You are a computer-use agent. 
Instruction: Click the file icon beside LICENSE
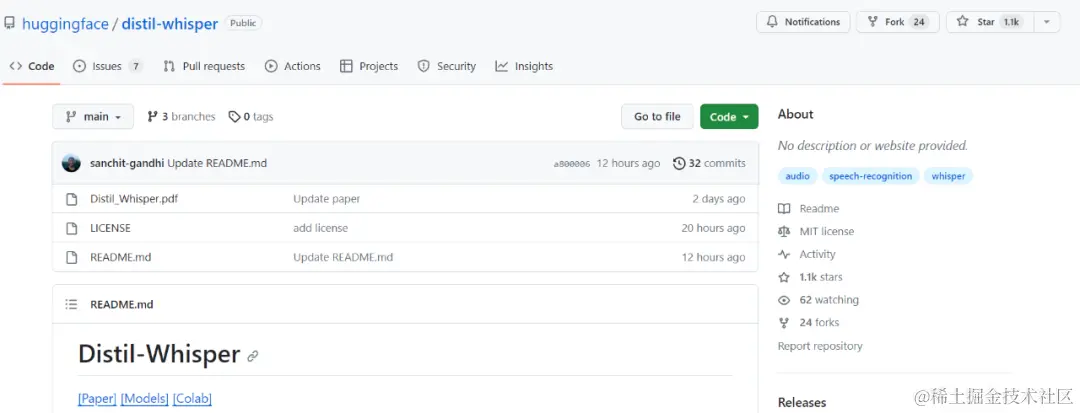click(x=71, y=228)
